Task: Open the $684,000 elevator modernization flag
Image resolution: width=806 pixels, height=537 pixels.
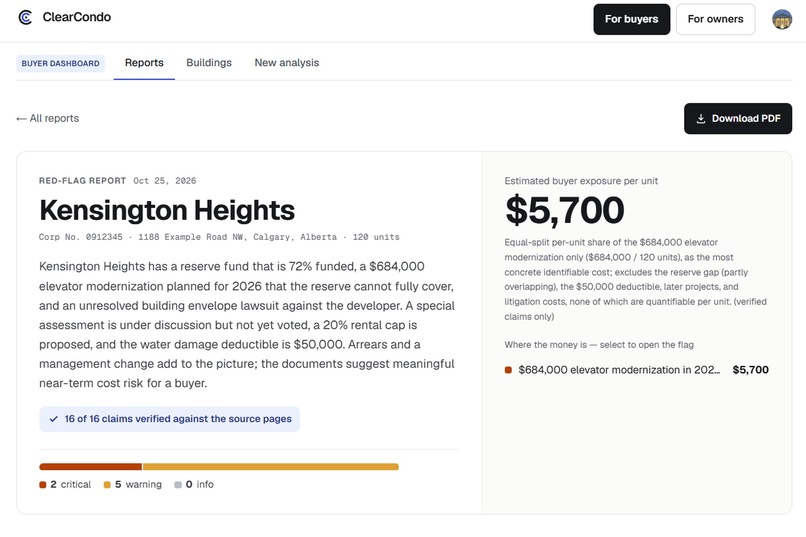Action: point(636,369)
